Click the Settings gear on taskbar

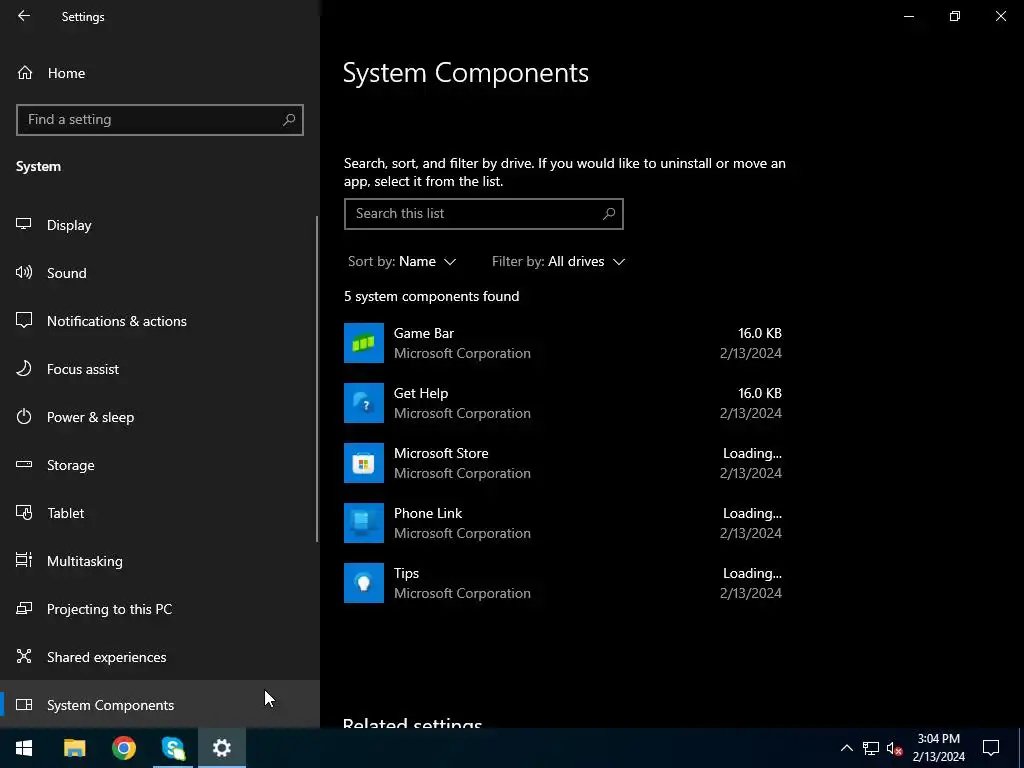click(222, 748)
